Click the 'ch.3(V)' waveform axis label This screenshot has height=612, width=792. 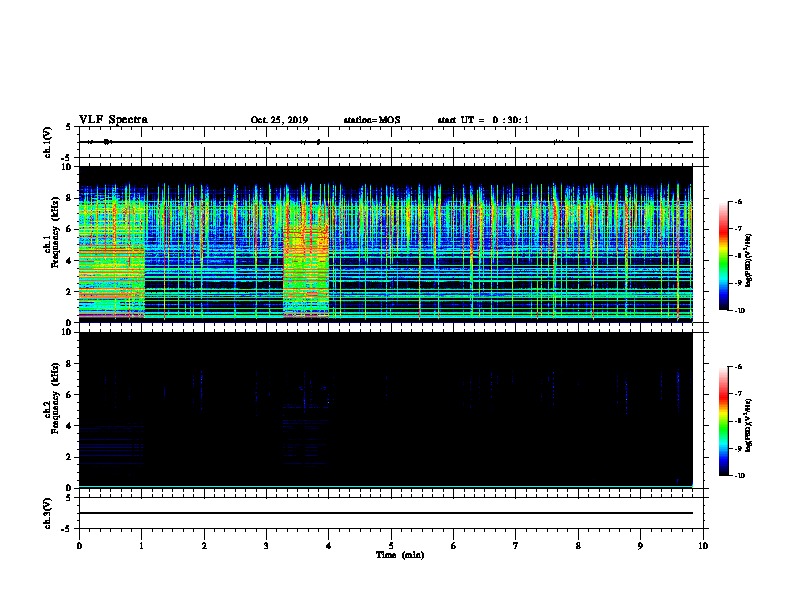point(48,514)
